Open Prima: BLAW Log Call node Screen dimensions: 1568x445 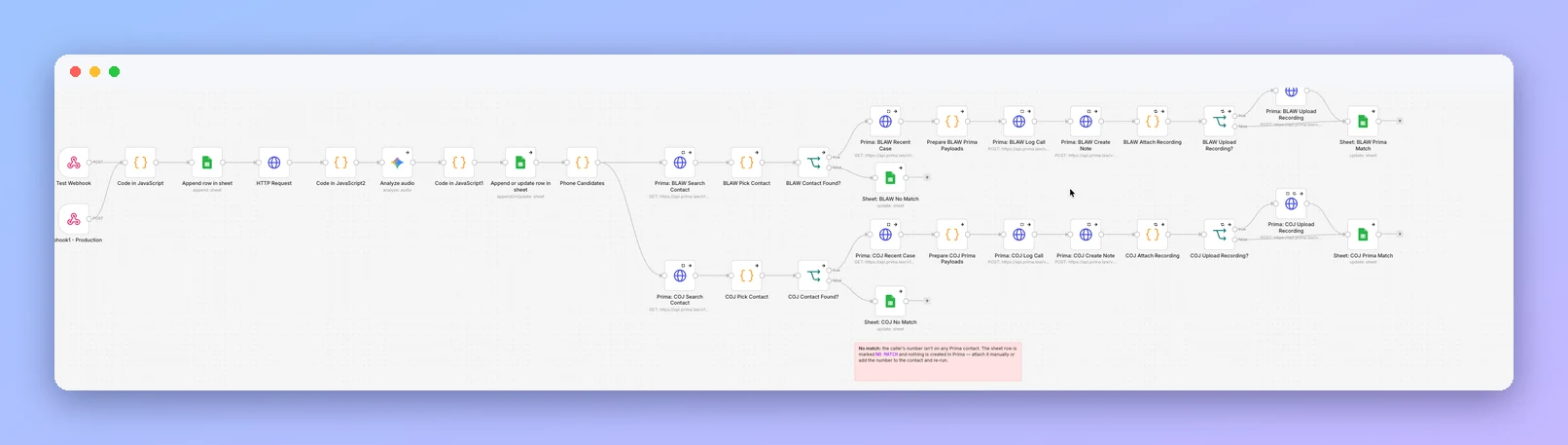point(1018,122)
